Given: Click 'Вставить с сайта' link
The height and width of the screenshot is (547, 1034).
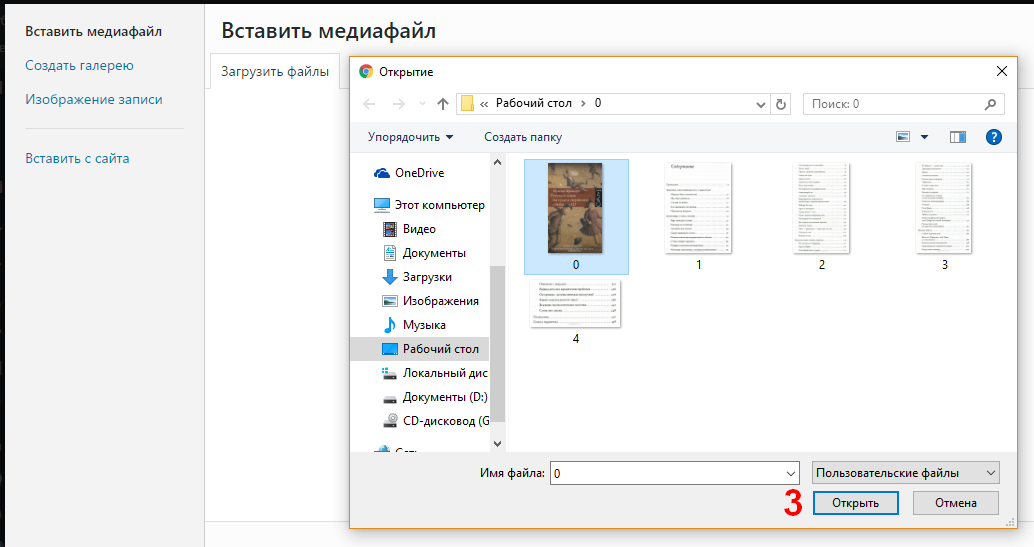Looking at the screenshot, I should pyautogui.click(x=77, y=158).
